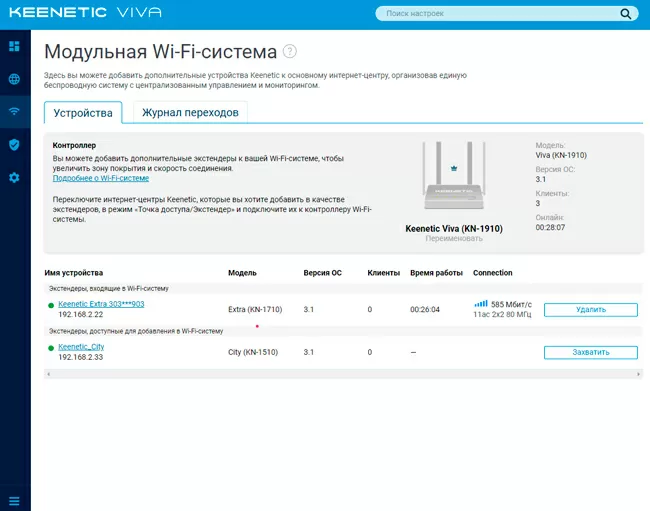The width and height of the screenshot is (650, 511).
Task: Click the help question mark beside the title
Action: click(290, 51)
